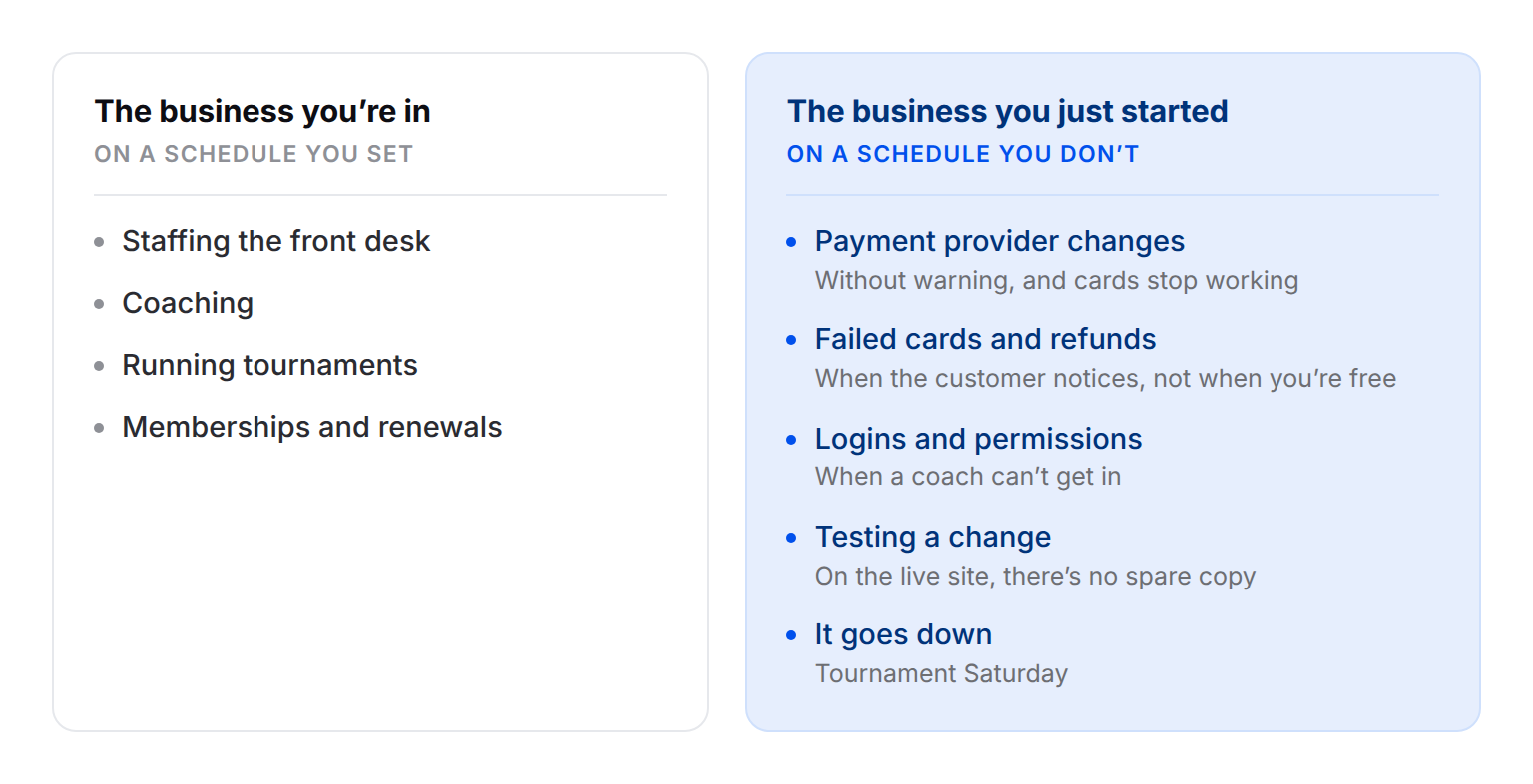Click gray bullet beside "Coaching"
1533x784 pixels.
[99, 304]
